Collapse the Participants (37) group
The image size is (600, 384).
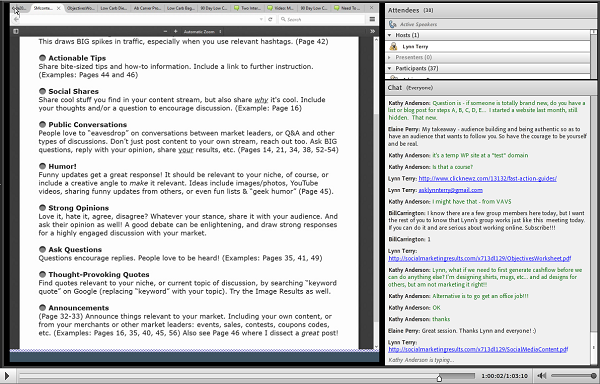(x=390, y=68)
